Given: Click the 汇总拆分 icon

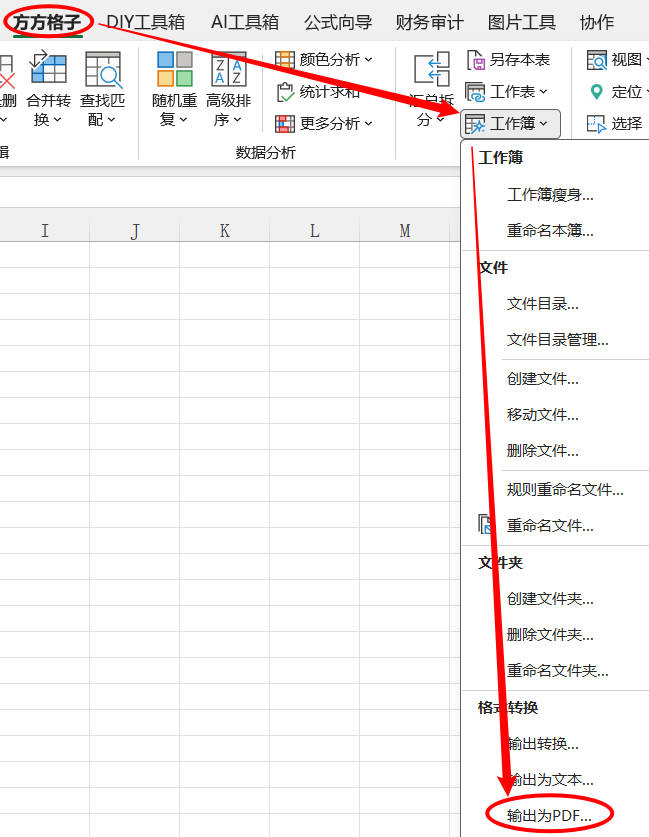Looking at the screenshot, I should [x=431, y=72].
